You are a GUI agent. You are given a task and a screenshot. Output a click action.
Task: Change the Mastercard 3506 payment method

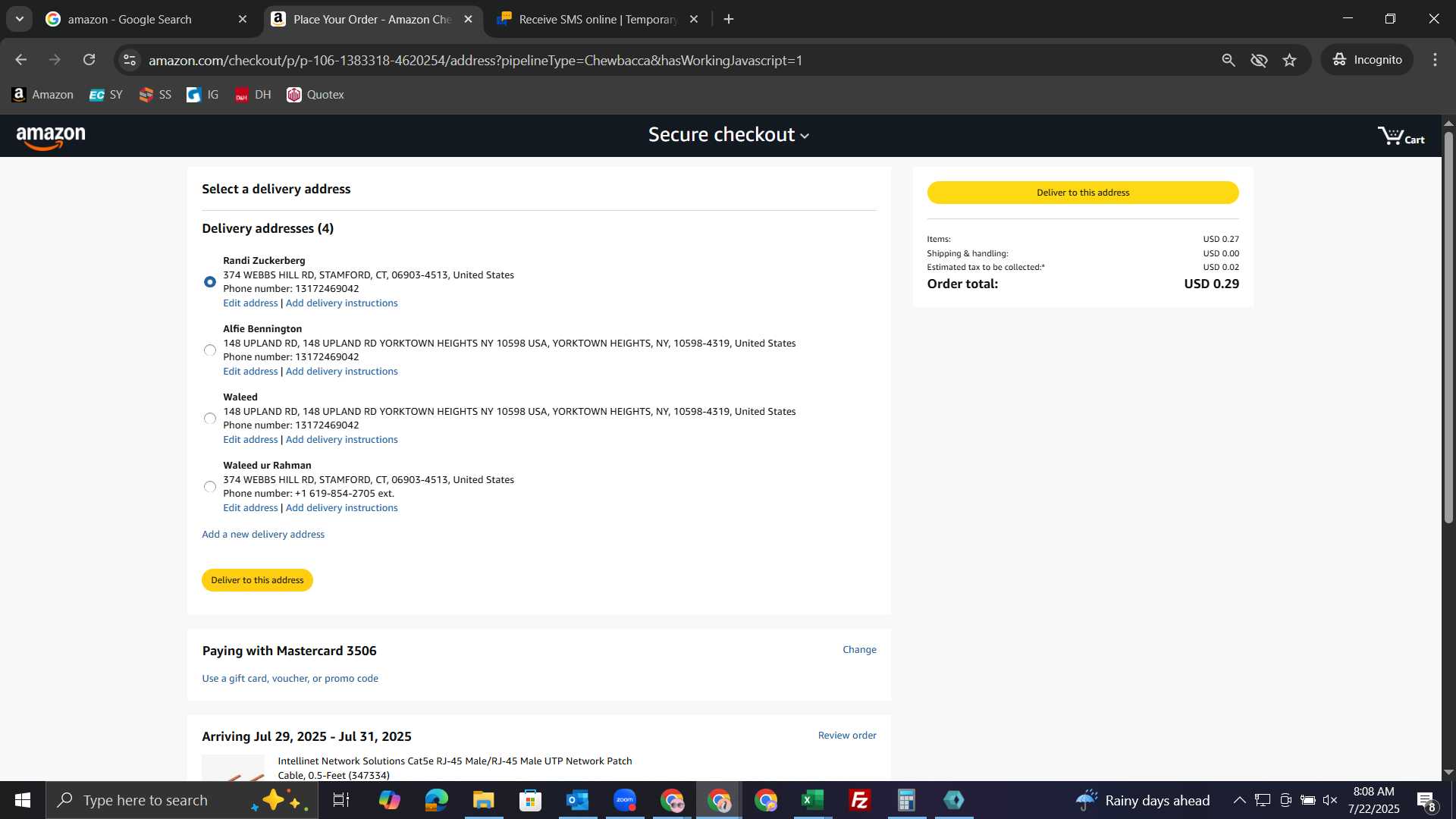click(860, 650)
